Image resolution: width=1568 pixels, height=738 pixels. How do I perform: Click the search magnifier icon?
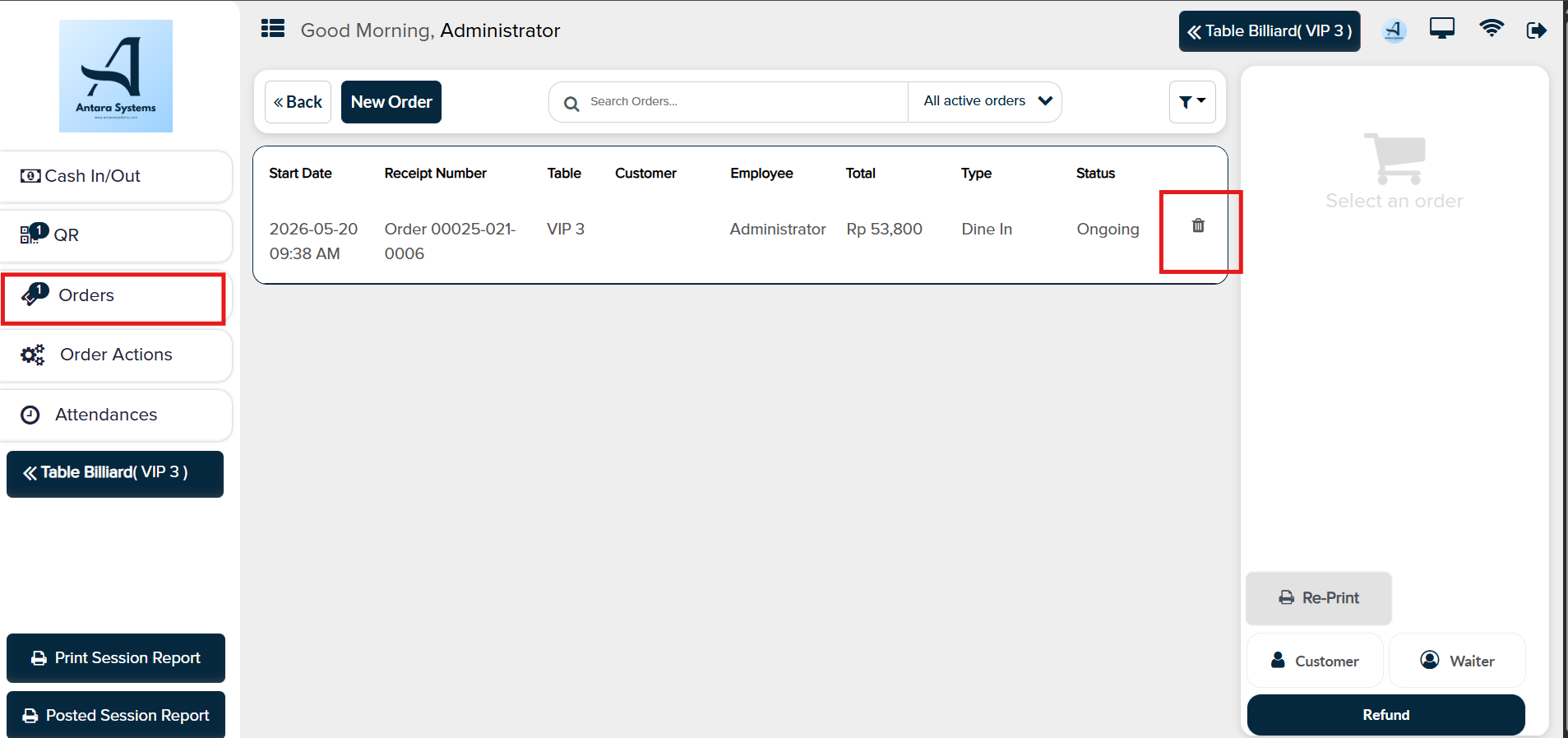click(x=571, y=104)
